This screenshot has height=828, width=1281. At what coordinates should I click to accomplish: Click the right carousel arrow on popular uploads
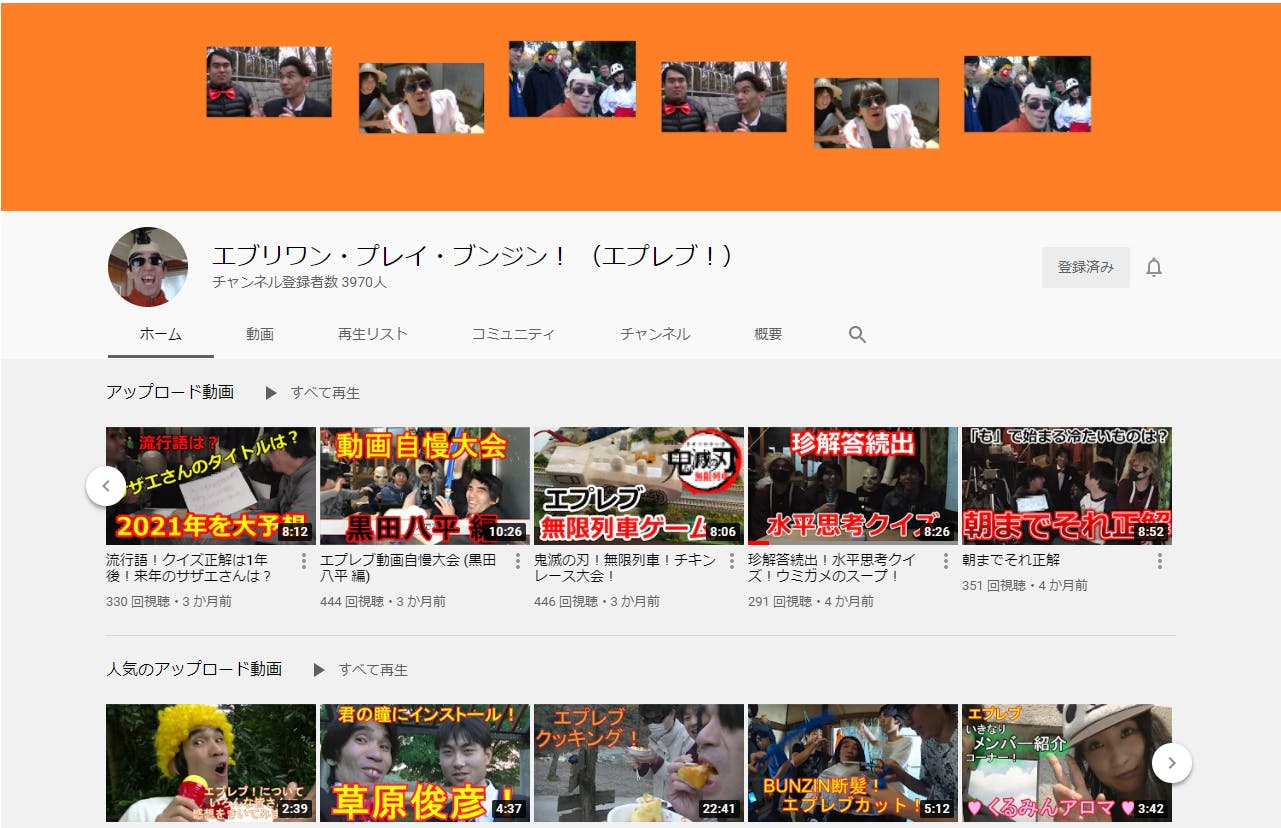point(1171,762)
